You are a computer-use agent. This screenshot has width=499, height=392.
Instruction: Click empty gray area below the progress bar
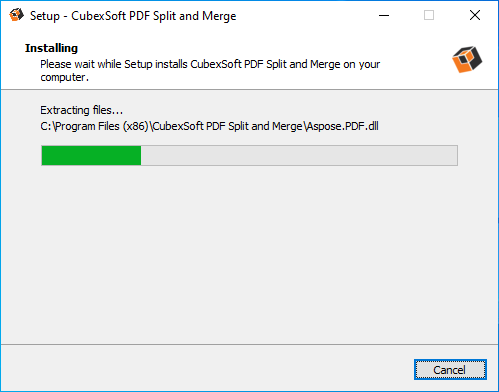coord(249,253)
